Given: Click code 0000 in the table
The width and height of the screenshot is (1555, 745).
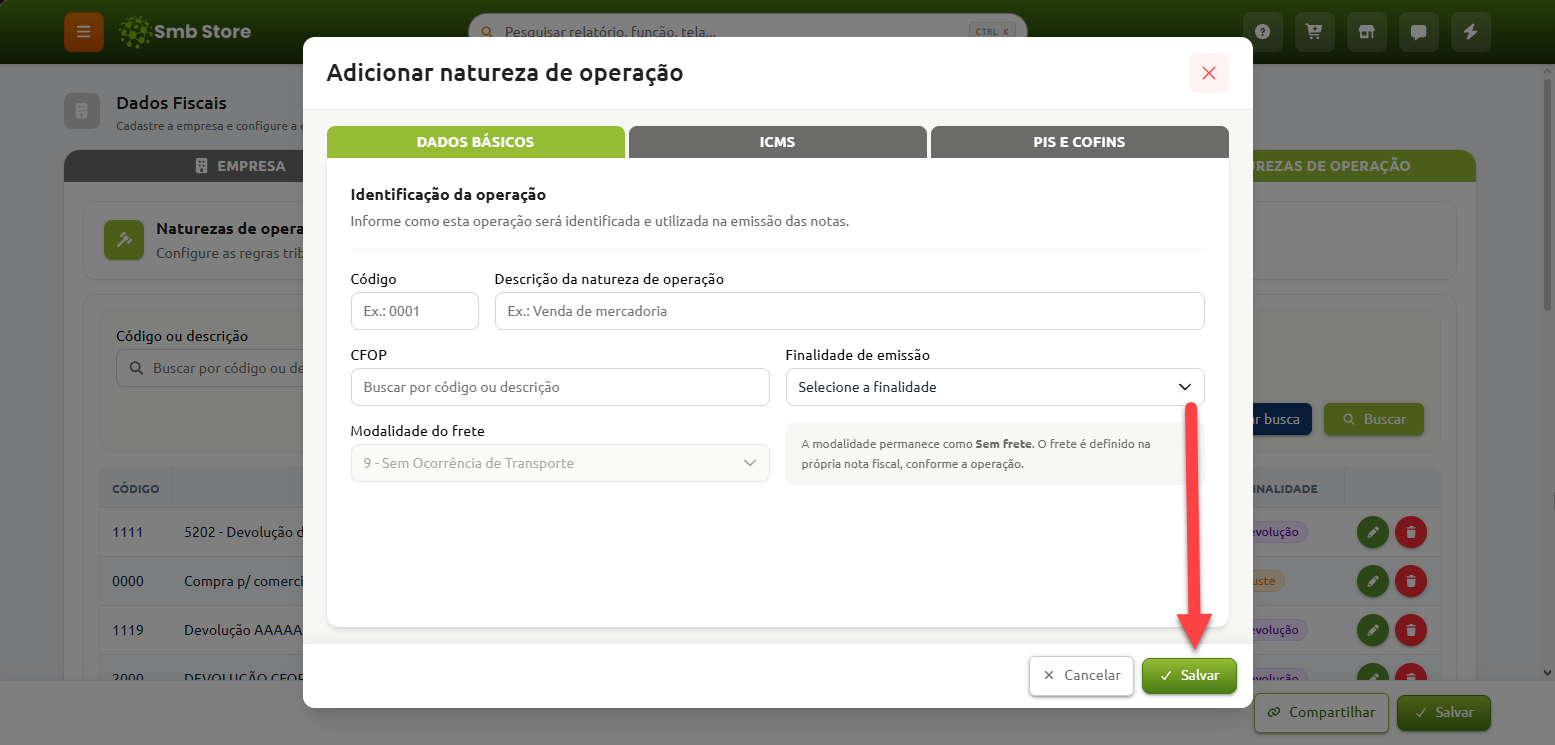Looking at the screenshot, I should coord(128,581).
